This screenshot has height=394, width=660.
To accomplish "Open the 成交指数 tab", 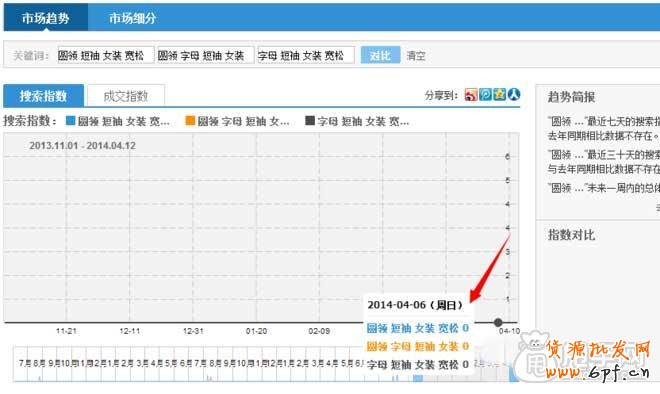I will [x=125, y=96].
